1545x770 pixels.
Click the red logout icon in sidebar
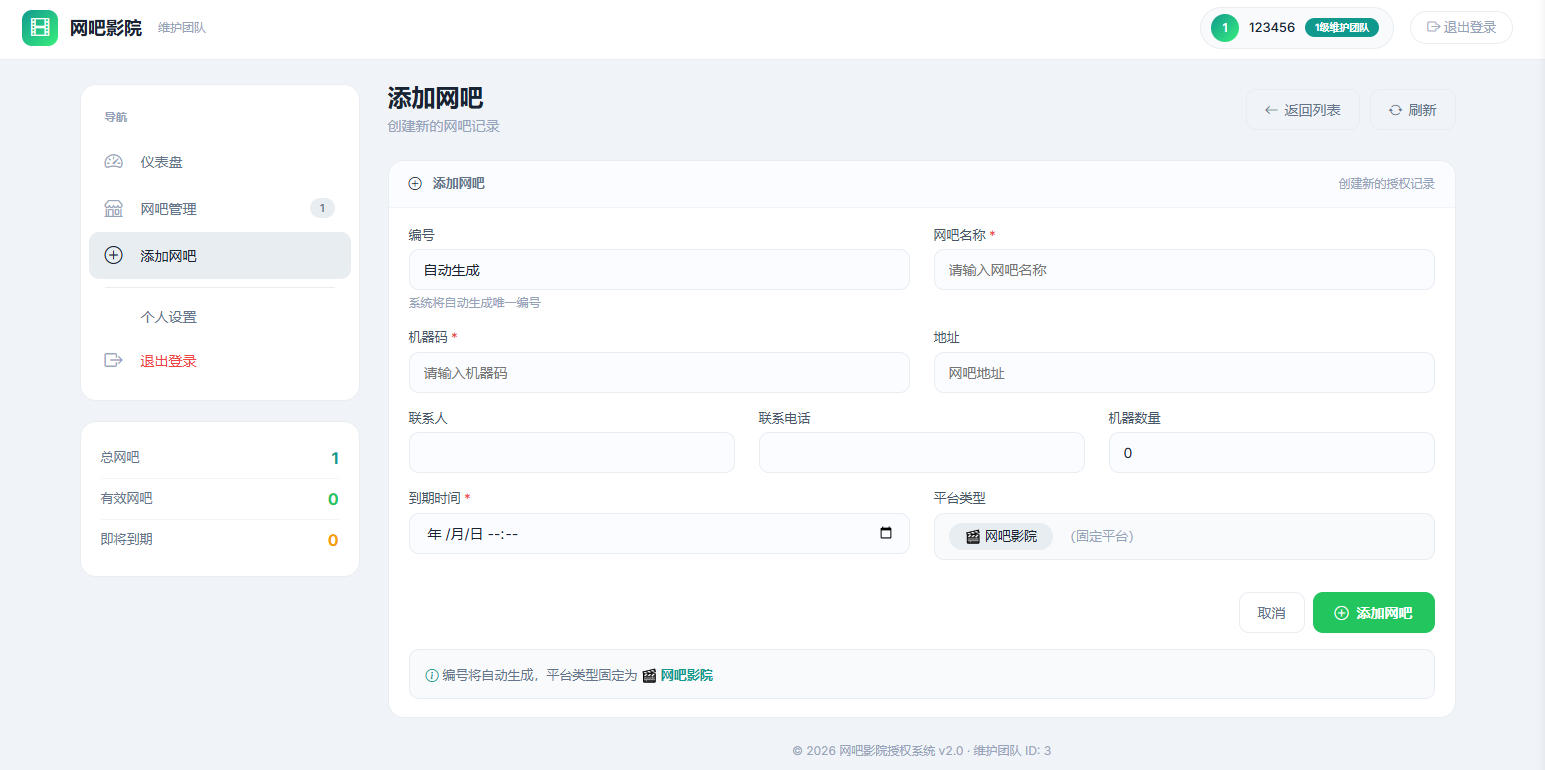[113, 361]
